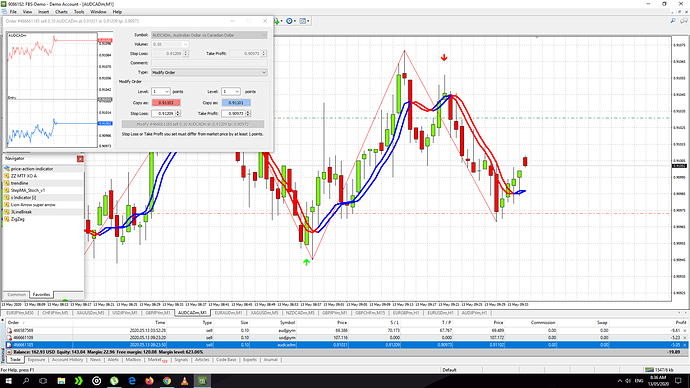Open VLC media player from taskbar
Screen dimensions: 690x388
(184, 381)
